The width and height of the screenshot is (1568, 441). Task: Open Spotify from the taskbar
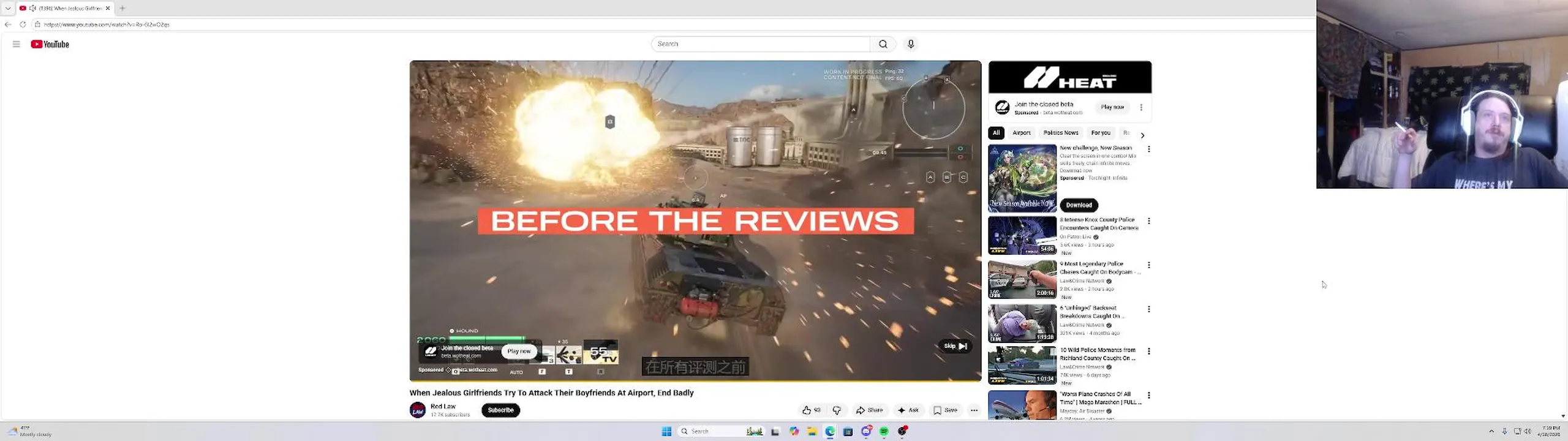coord(884,431)
